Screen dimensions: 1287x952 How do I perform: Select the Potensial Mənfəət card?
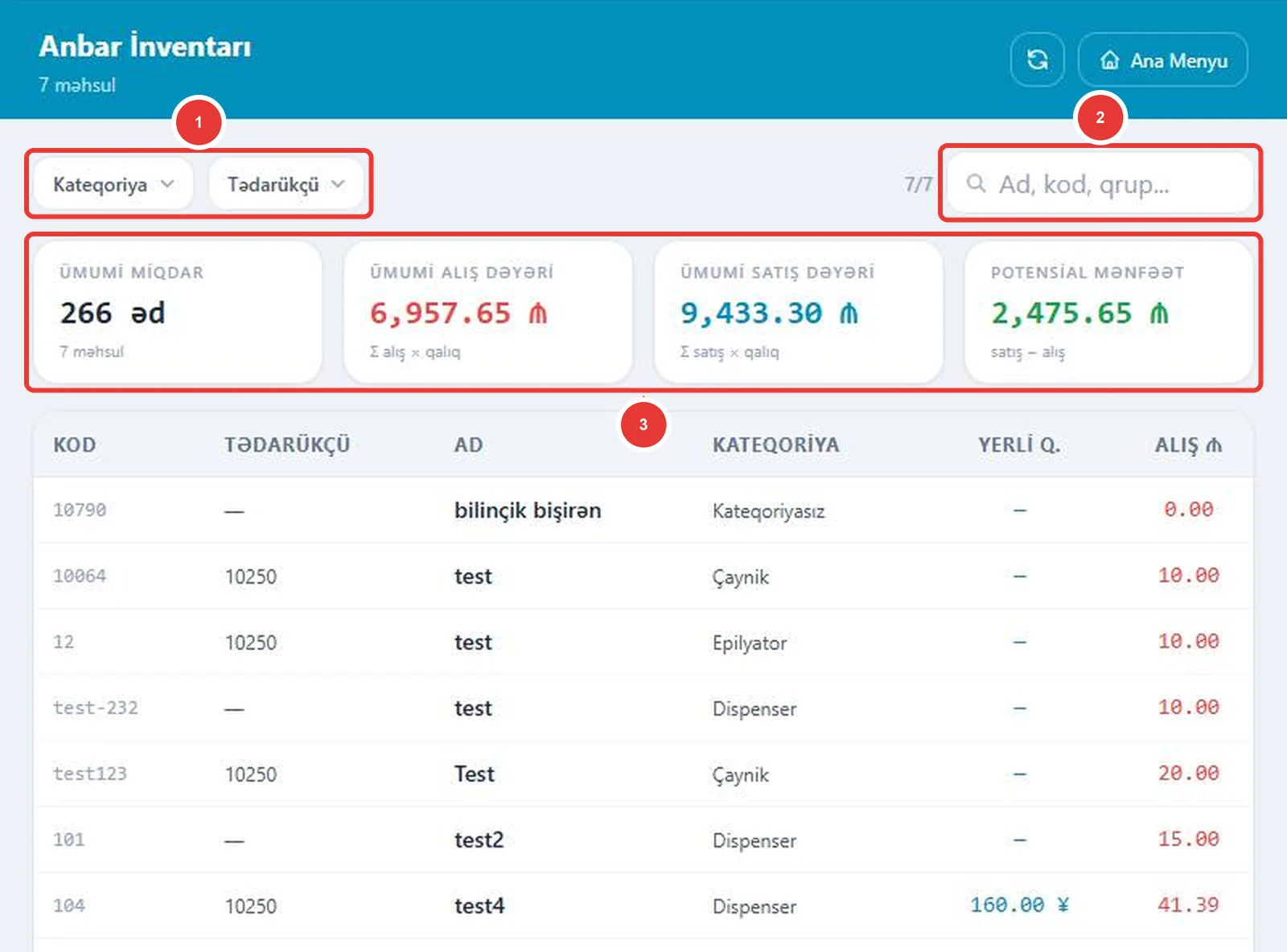1108,312
